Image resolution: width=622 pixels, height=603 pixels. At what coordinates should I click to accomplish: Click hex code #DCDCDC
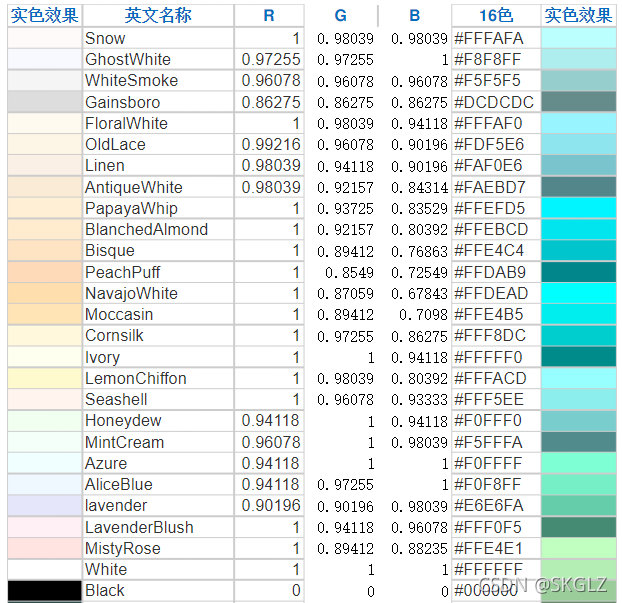click(494, 102)
